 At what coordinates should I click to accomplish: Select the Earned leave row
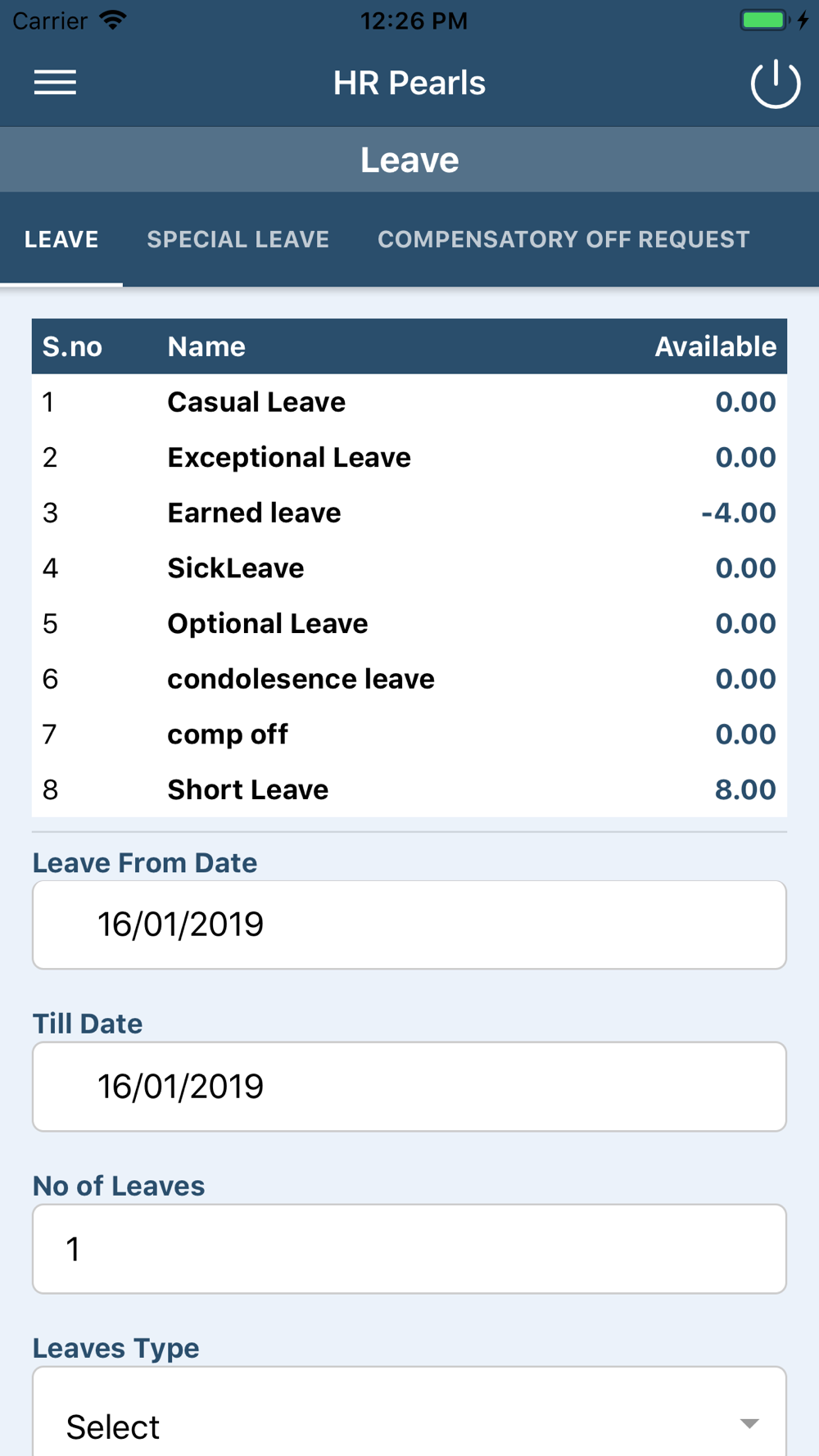(409, 513)
